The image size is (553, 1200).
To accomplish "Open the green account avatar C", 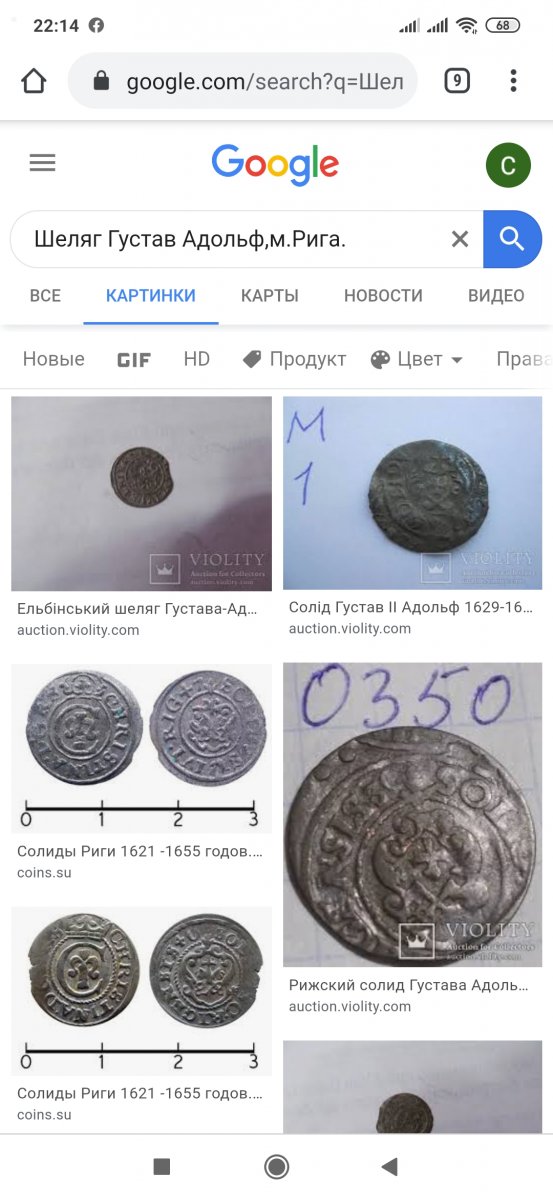I will point(508,165).
